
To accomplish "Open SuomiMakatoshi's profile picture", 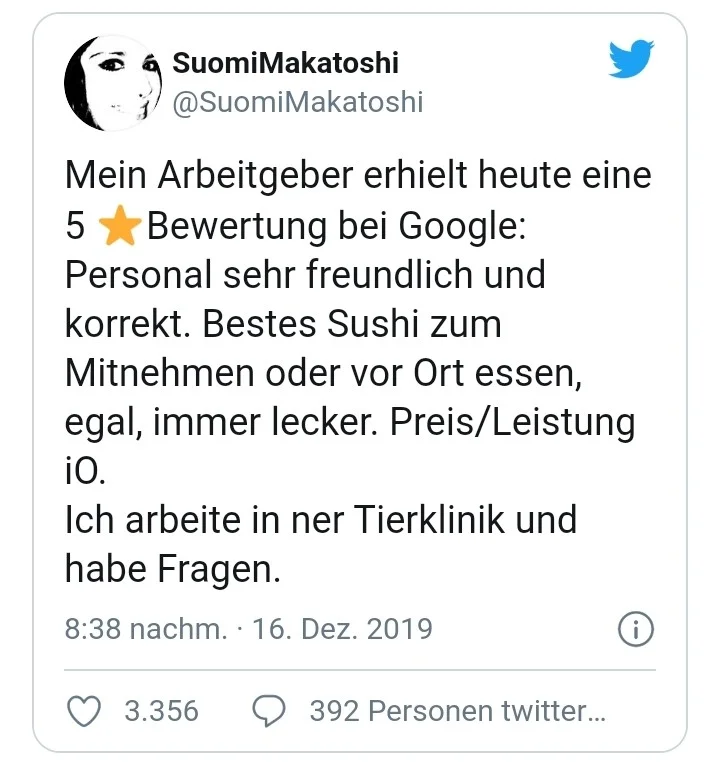I will (112, 81).
